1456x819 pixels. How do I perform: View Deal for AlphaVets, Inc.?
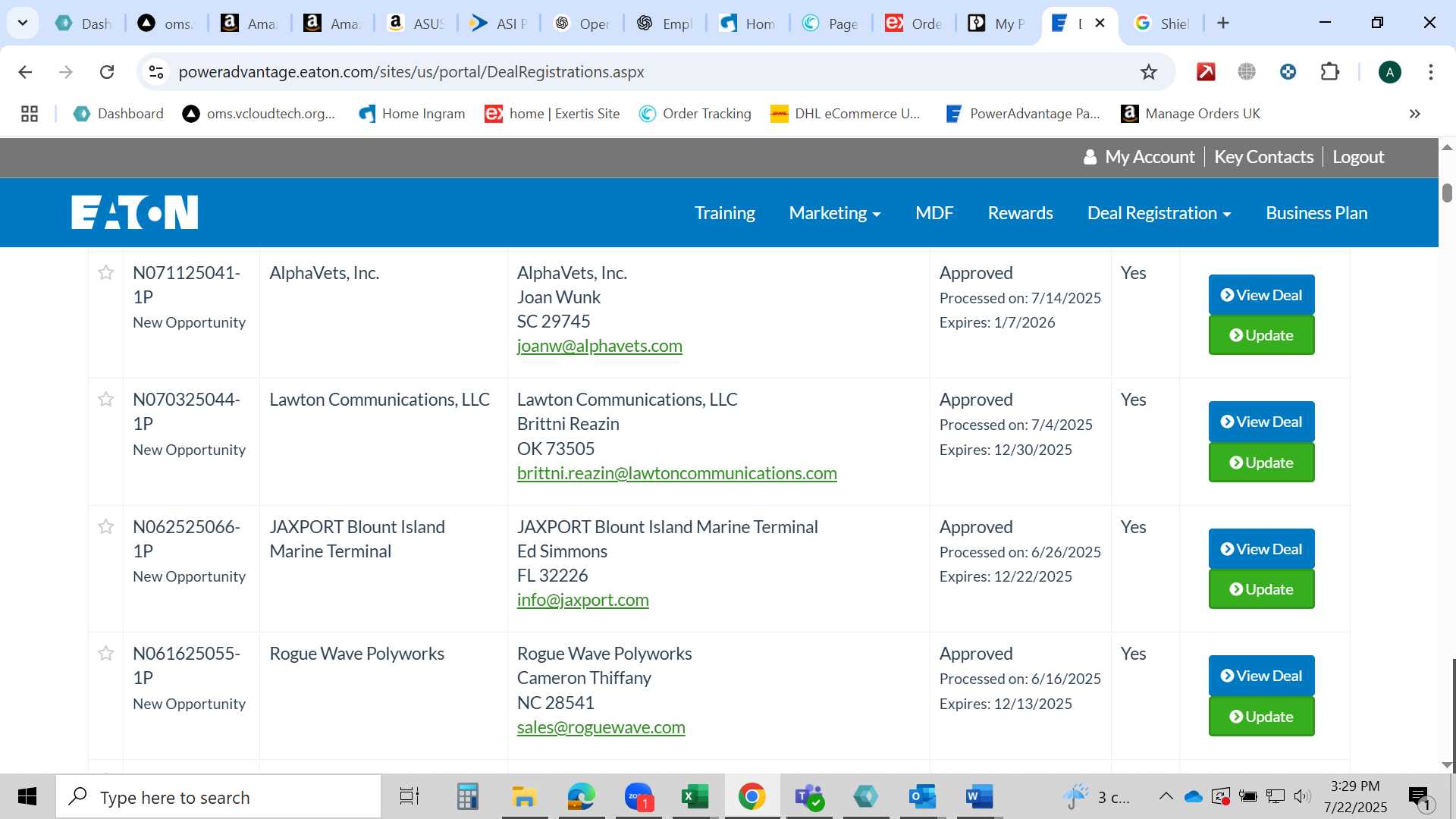(x=1261, y=295)
